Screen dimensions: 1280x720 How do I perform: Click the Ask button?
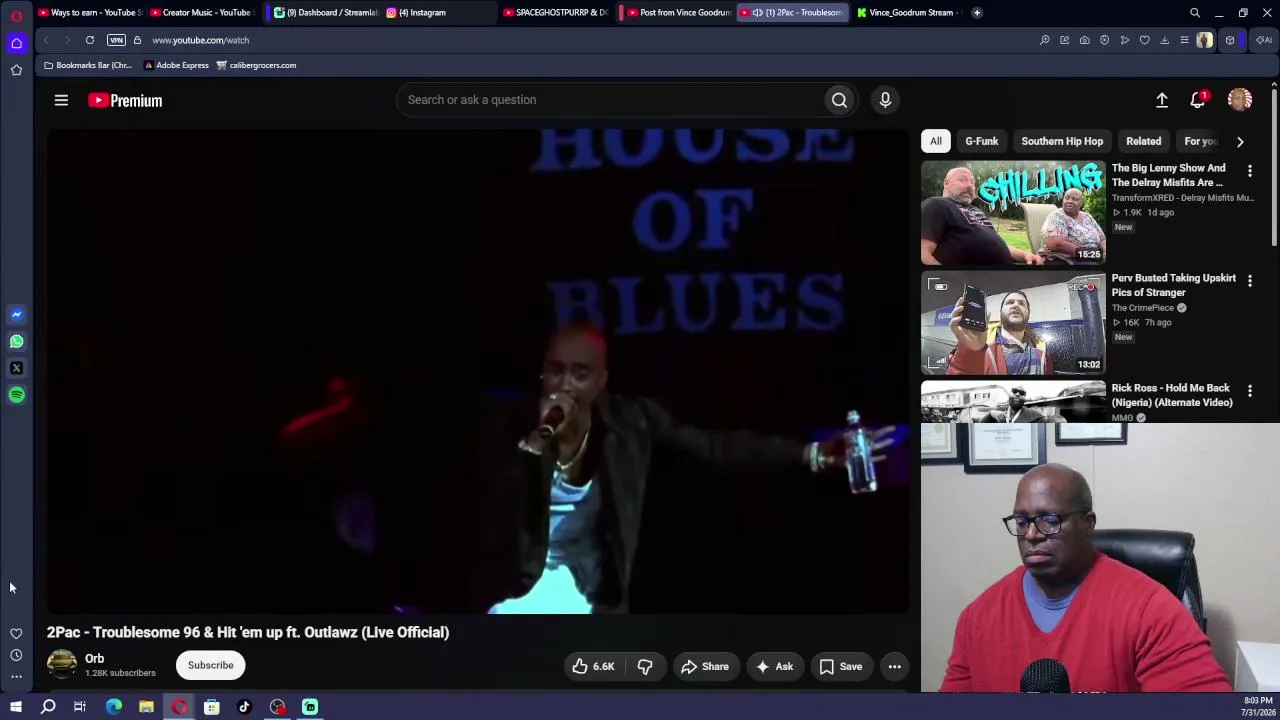point(775,666)
